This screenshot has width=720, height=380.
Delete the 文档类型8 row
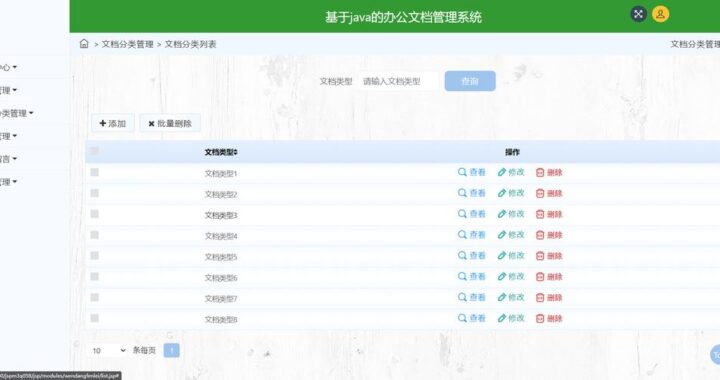(x=549, y=318)
